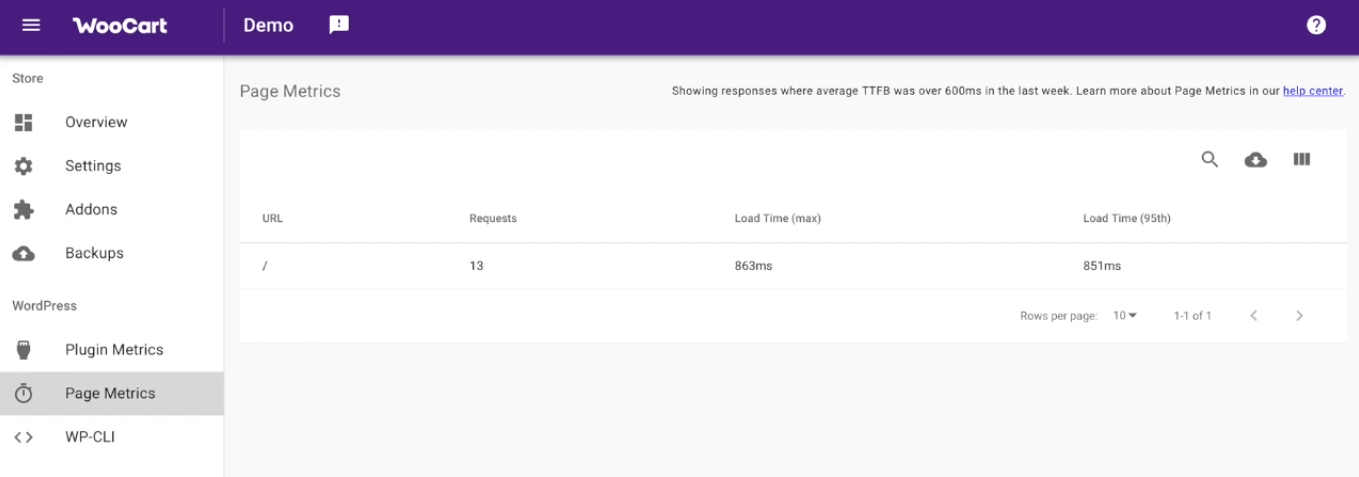Search the page metrics table

coord(1210,159)
